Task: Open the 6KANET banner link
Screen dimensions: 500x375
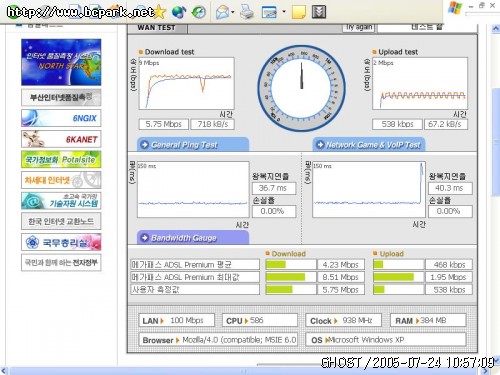Action: coord(61,139)
